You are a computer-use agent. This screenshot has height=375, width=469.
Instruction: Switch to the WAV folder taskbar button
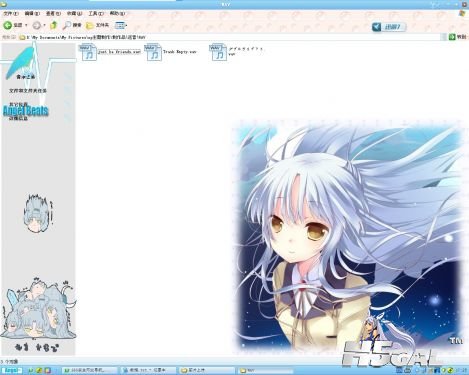click(x=266, y=370)
